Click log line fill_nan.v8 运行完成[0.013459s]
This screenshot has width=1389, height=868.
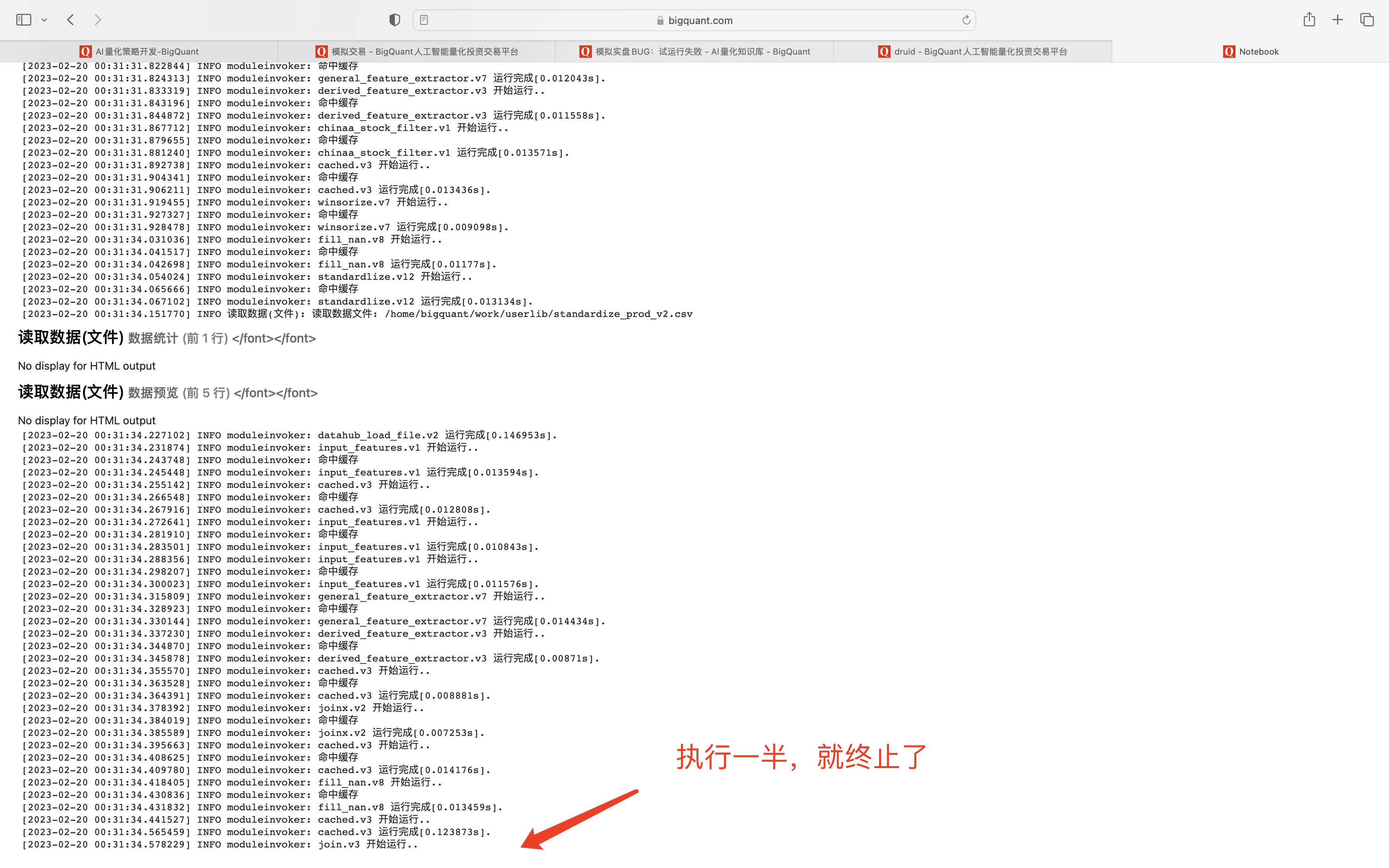(262, 807)
